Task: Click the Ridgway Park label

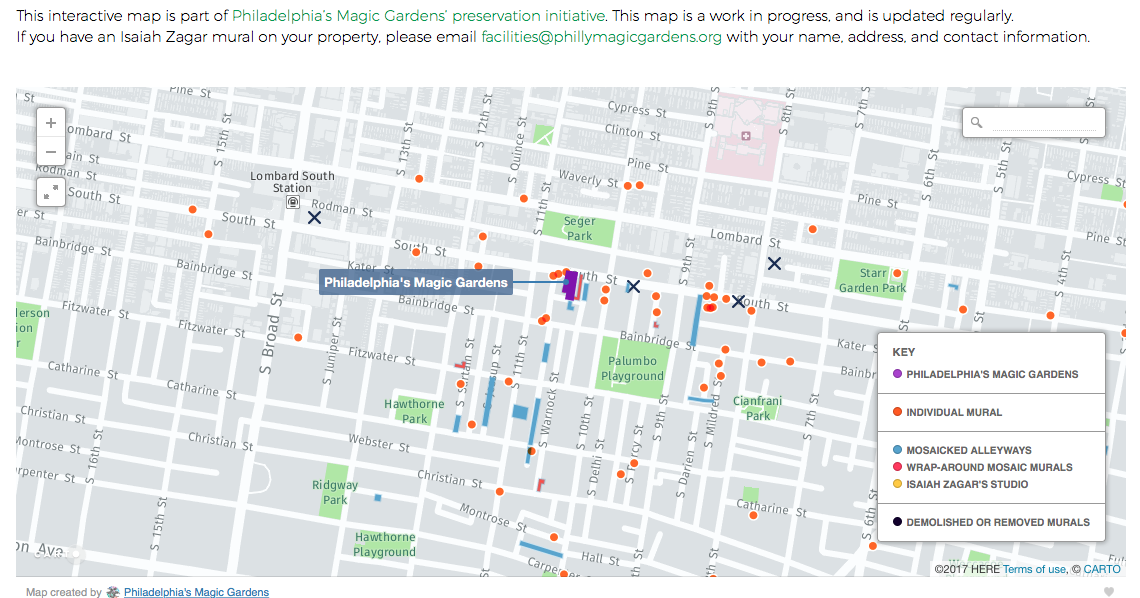Action: 335,492
